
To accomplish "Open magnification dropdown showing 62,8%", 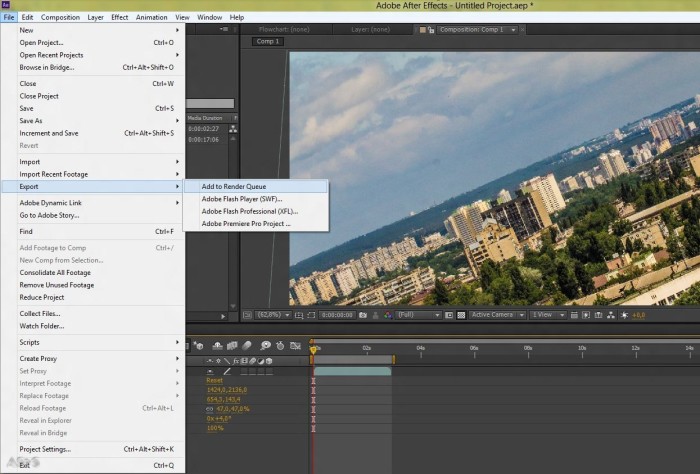I will pyautogui.click(x=274, y=315).
